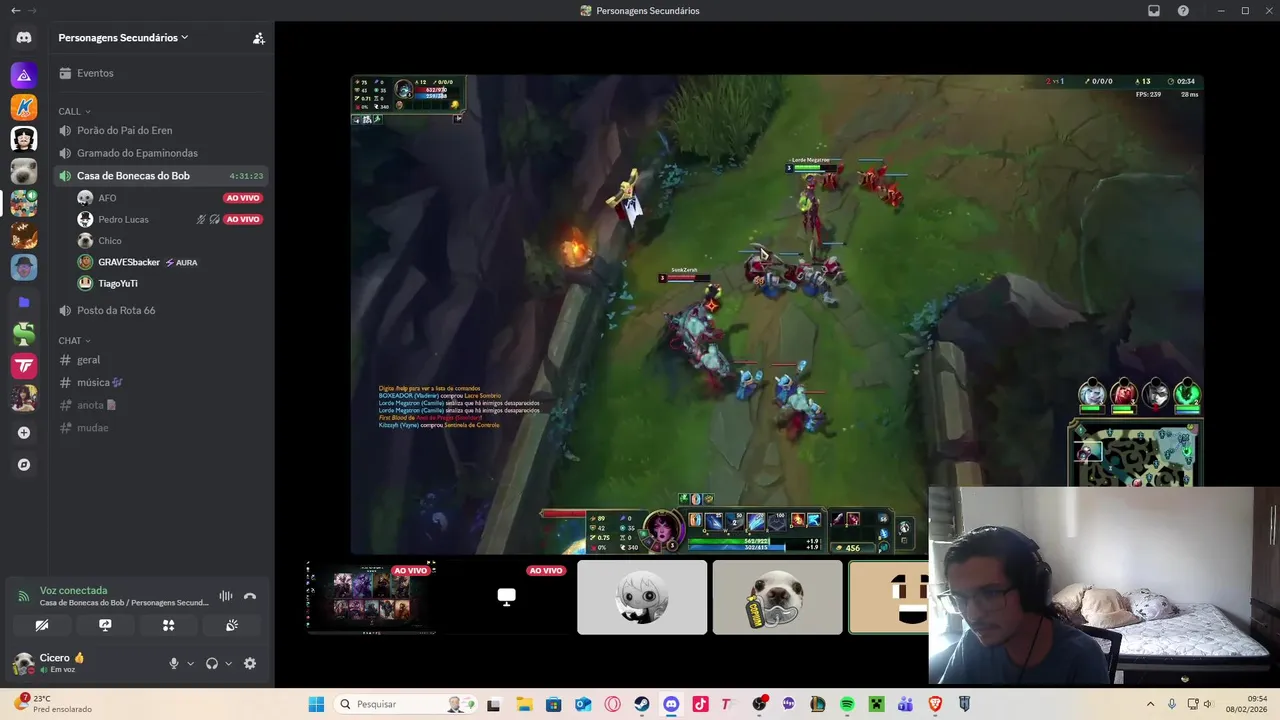Image resolution: width=1280 pixels, height=720 pixels.
Task: Open Discover servers compass icon
Action: click(24, 465)
